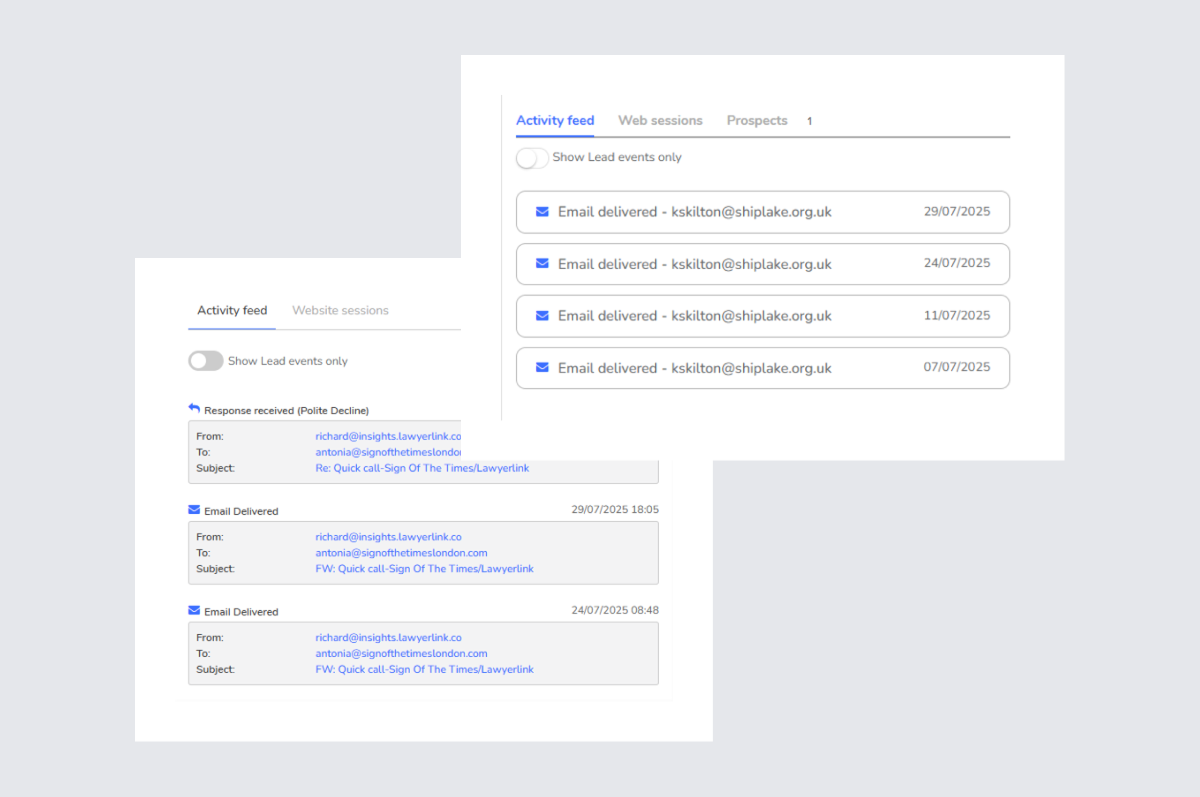The height and width of the screenshot is (797, 1200).
Task: Click the Prospects count badge showing 1
Action: point(809,122)
